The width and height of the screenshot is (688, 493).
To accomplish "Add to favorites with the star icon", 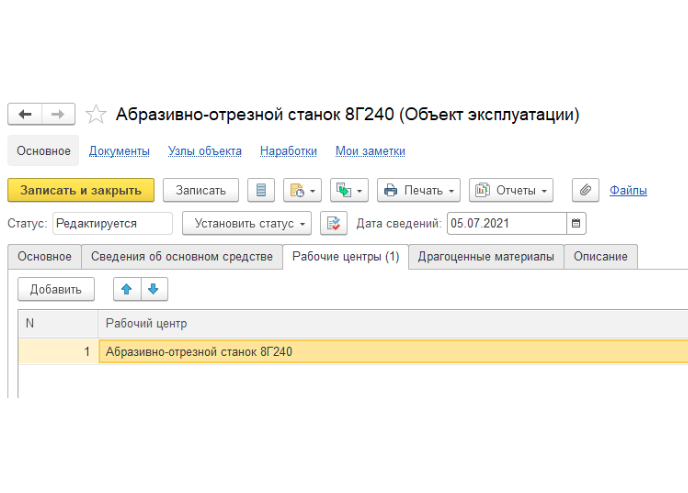I will coord(96,114).
